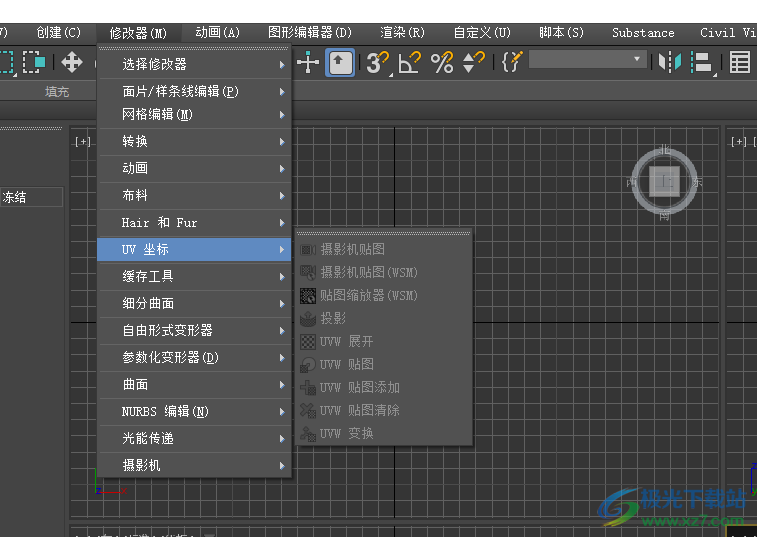The width and height of the screenshot is (757, 537).
Task: Open the 脚本(S) menu
Action: click(x=561, y=33)
